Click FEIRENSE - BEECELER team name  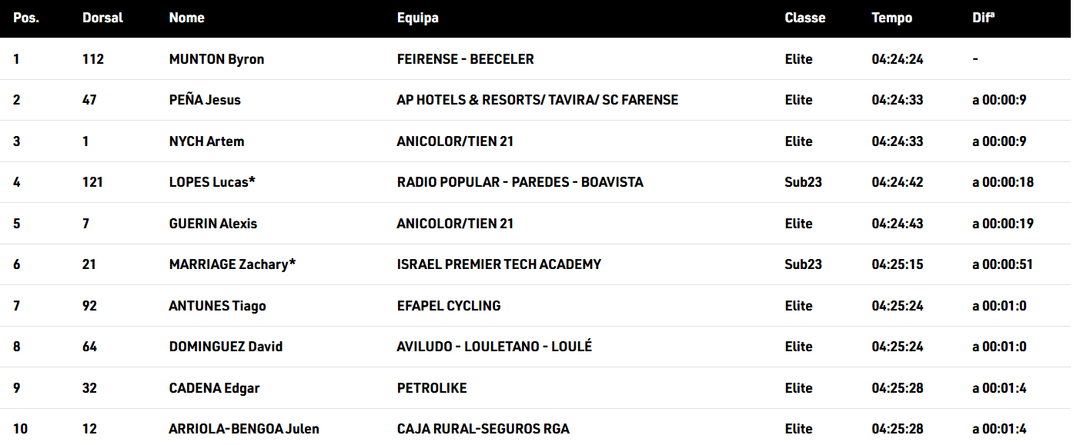click(465, 59)
